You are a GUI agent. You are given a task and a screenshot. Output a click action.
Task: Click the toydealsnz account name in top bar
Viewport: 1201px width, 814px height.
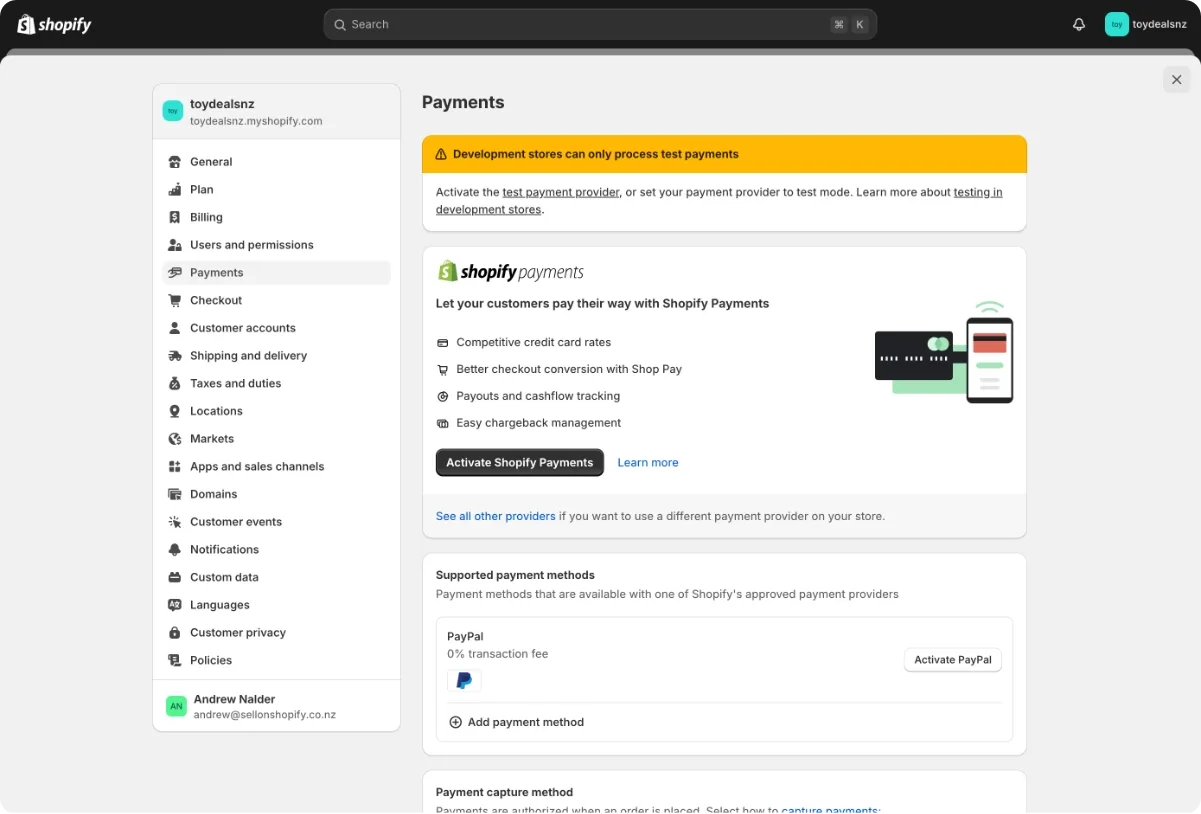[1159, 24]
